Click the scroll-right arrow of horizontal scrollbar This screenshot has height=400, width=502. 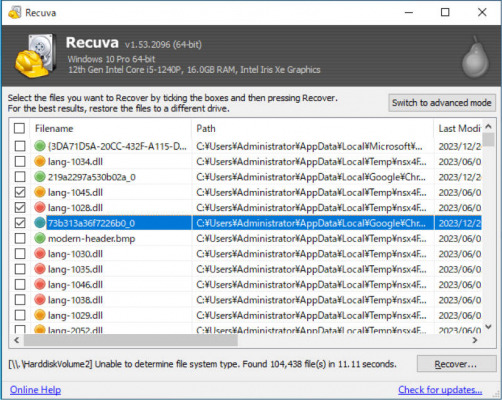tap(475, 340)
